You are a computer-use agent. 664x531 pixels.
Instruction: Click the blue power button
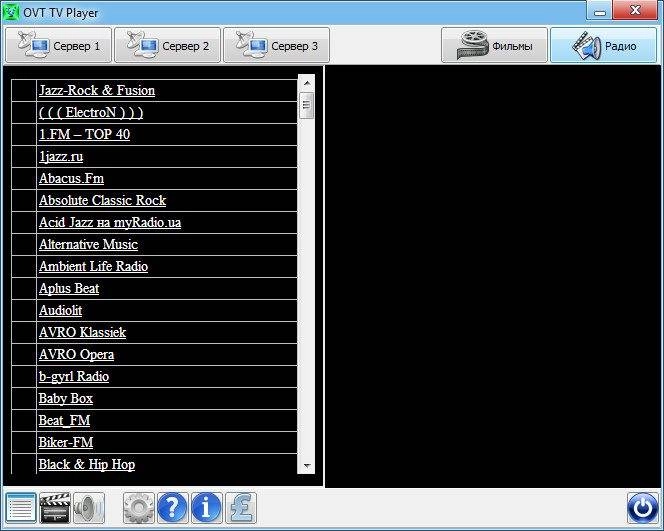point(642,508)
